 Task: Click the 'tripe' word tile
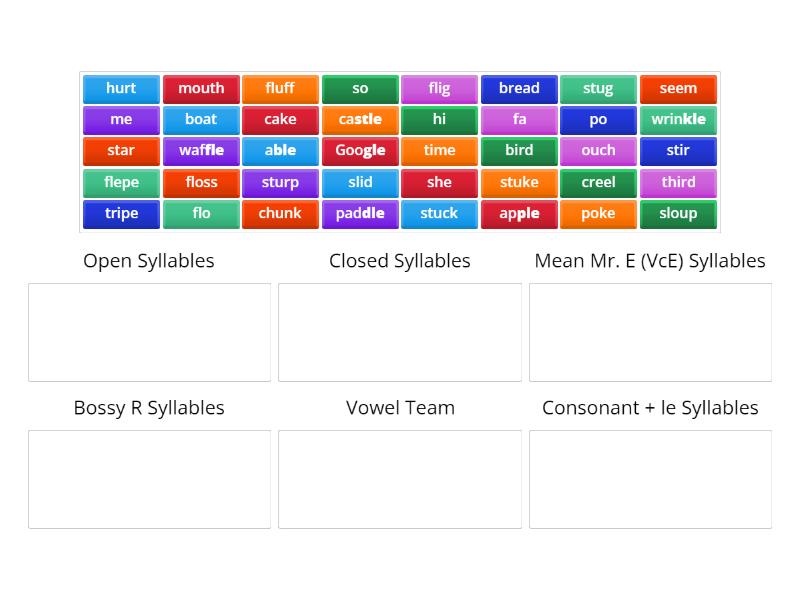pyautogui.click(x=121, y=214)
